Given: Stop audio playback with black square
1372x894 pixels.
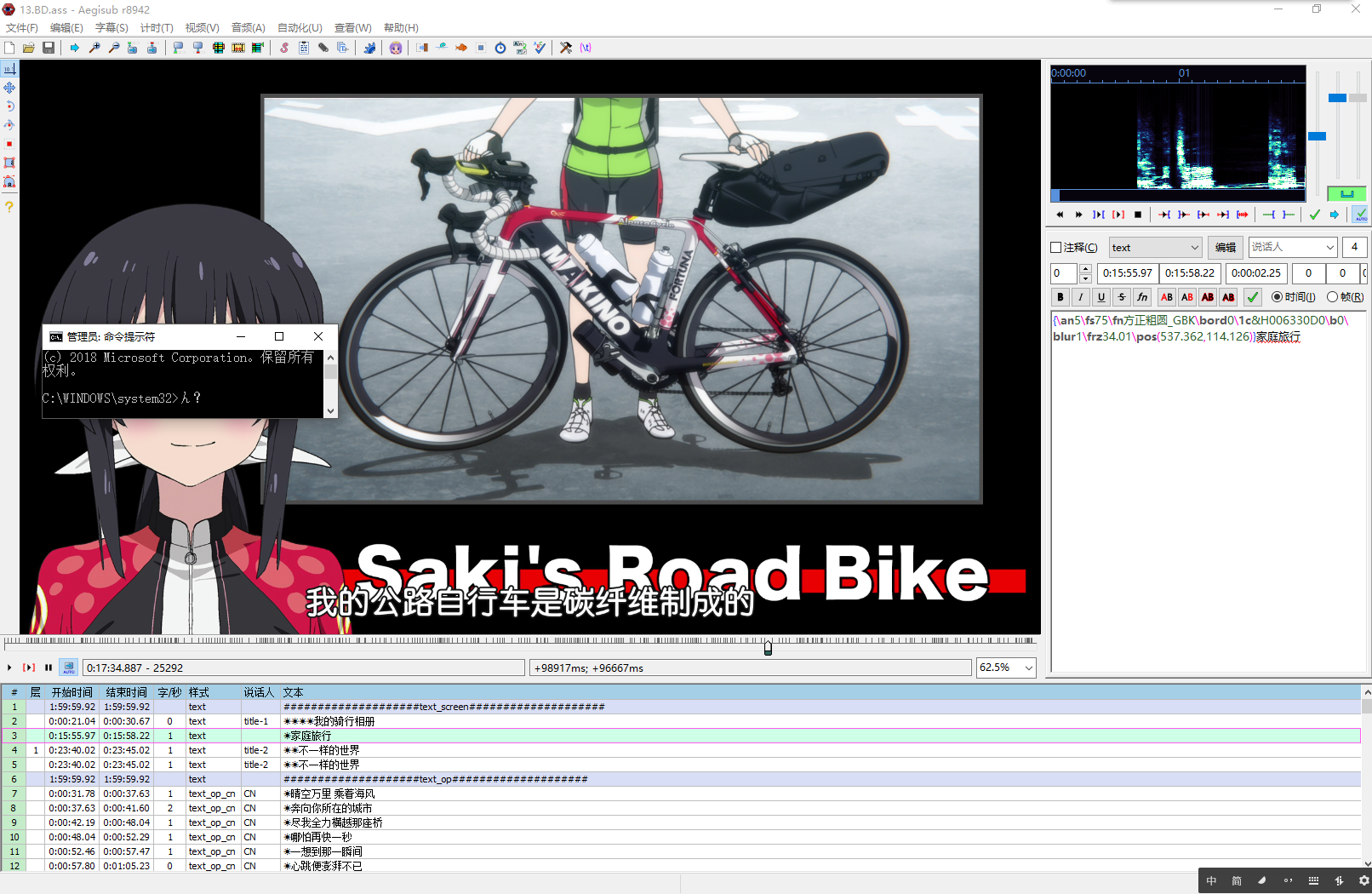Looking at the screenshot, I should pyautogui.click(x=1138, y=215).
